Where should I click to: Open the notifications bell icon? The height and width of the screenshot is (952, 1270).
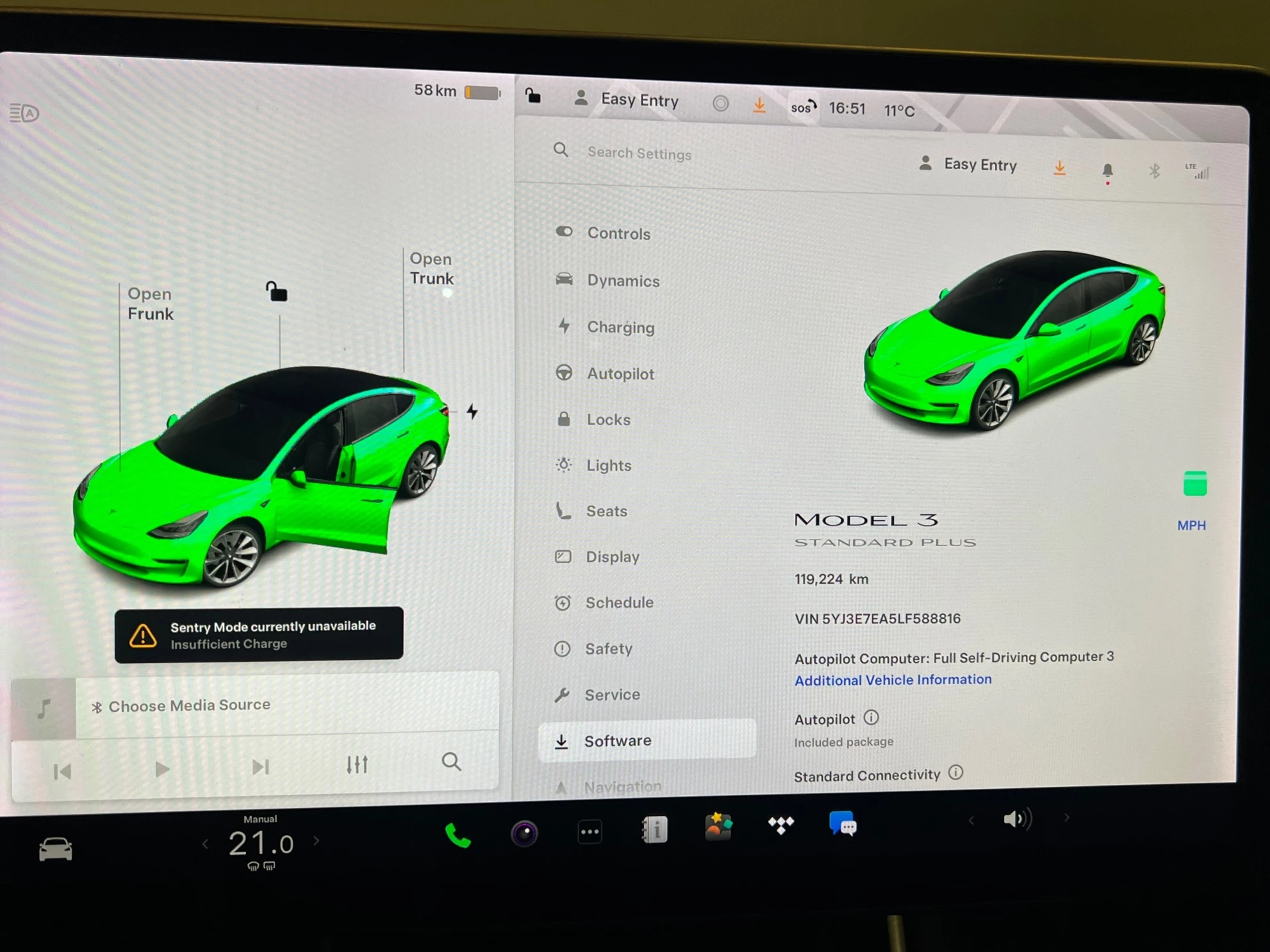1107,172
